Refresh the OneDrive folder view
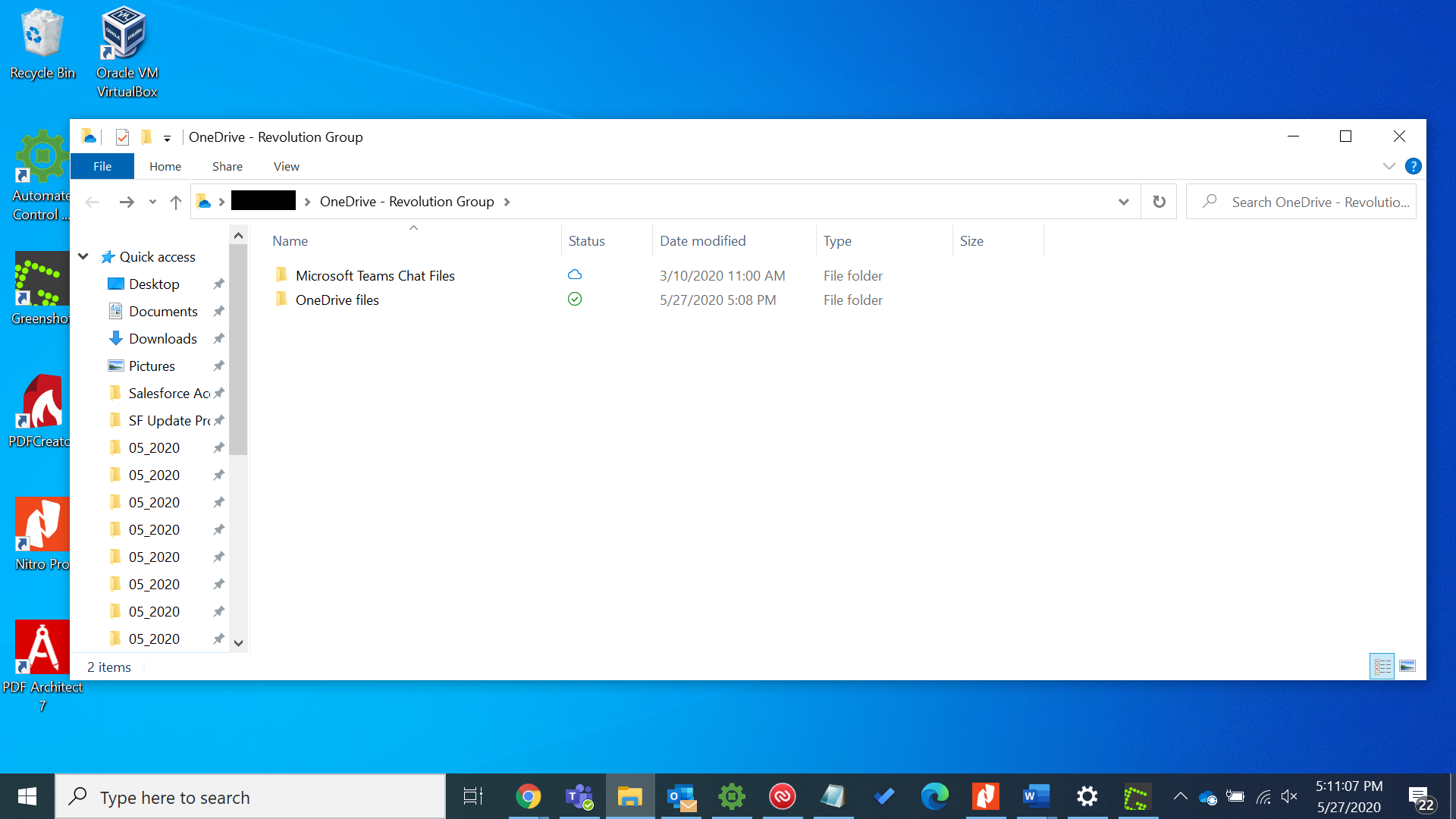 pyautogui.click(x=1159, y=202)
